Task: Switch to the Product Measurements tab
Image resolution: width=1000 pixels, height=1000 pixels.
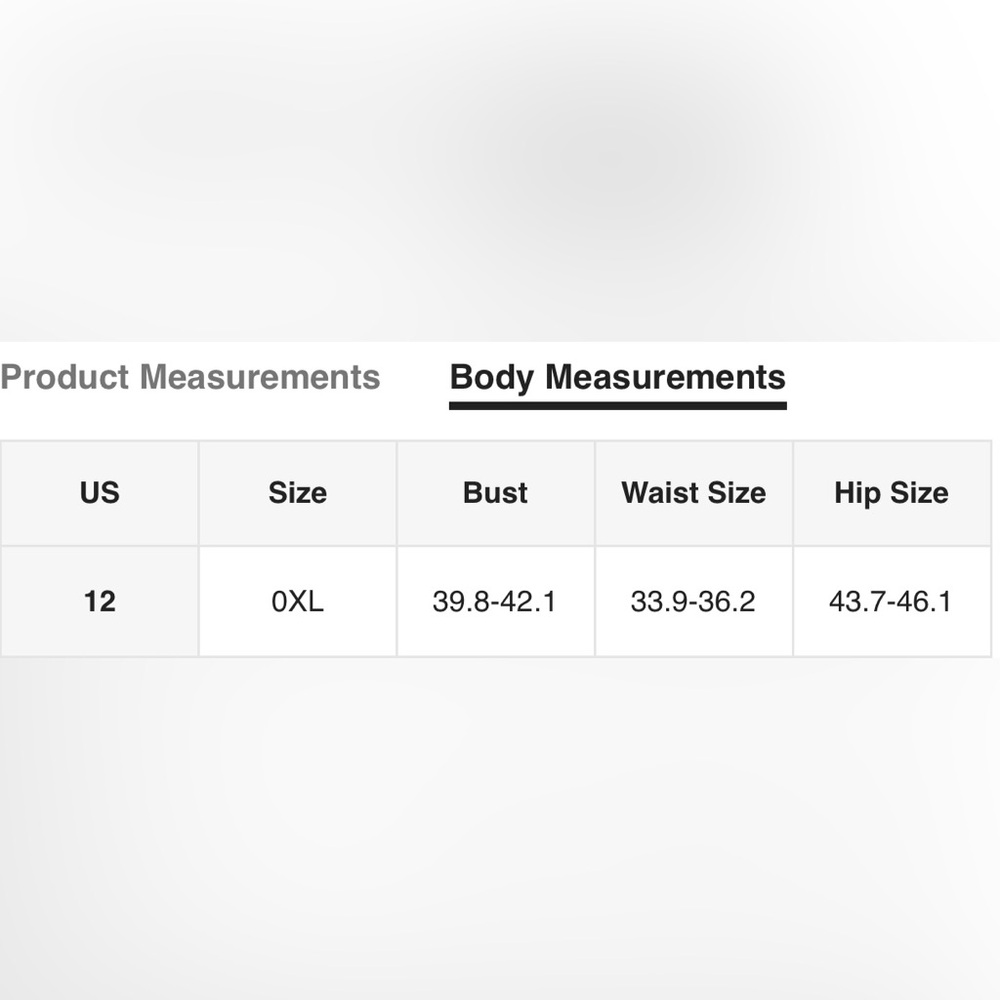Action: [190, 377]
